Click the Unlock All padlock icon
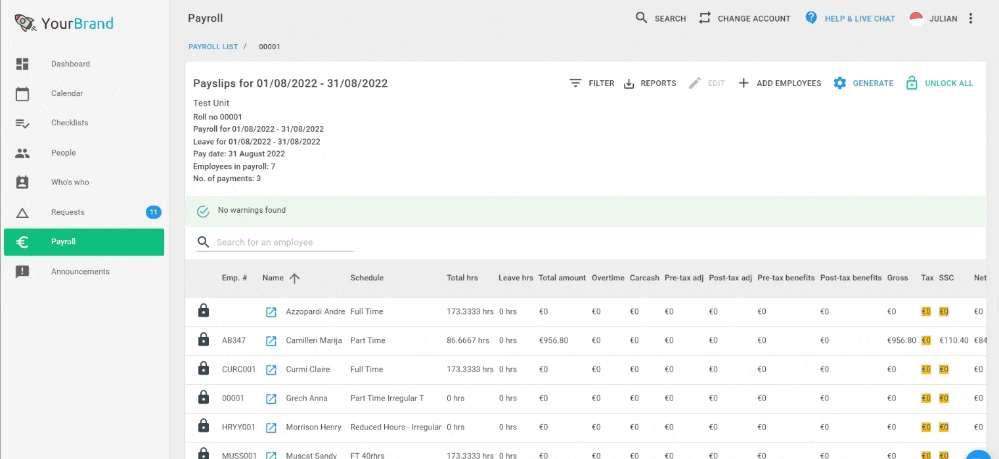Image resolution: width=999 pixels, height=459 pixels. pyautogui.click(x=912, y=83)
